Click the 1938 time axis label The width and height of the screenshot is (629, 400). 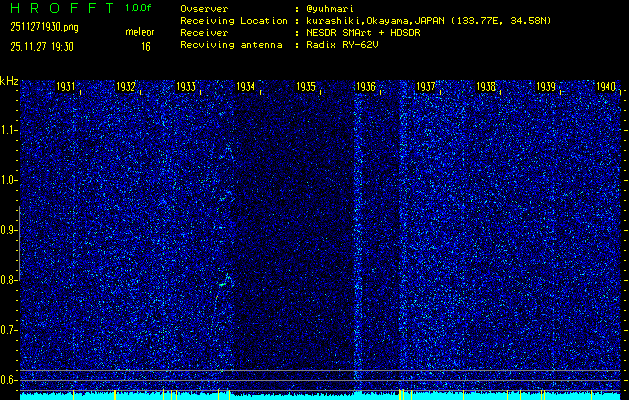486,87
